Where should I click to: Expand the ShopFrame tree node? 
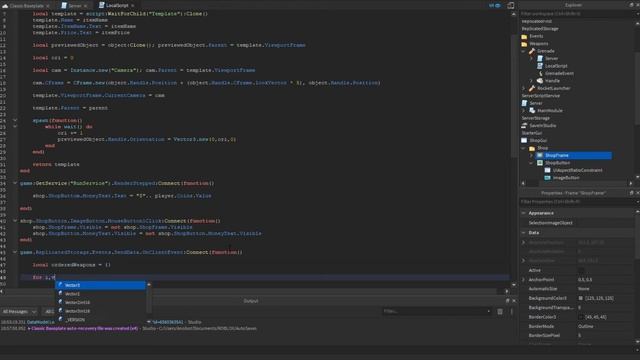(x=531, y=156)
